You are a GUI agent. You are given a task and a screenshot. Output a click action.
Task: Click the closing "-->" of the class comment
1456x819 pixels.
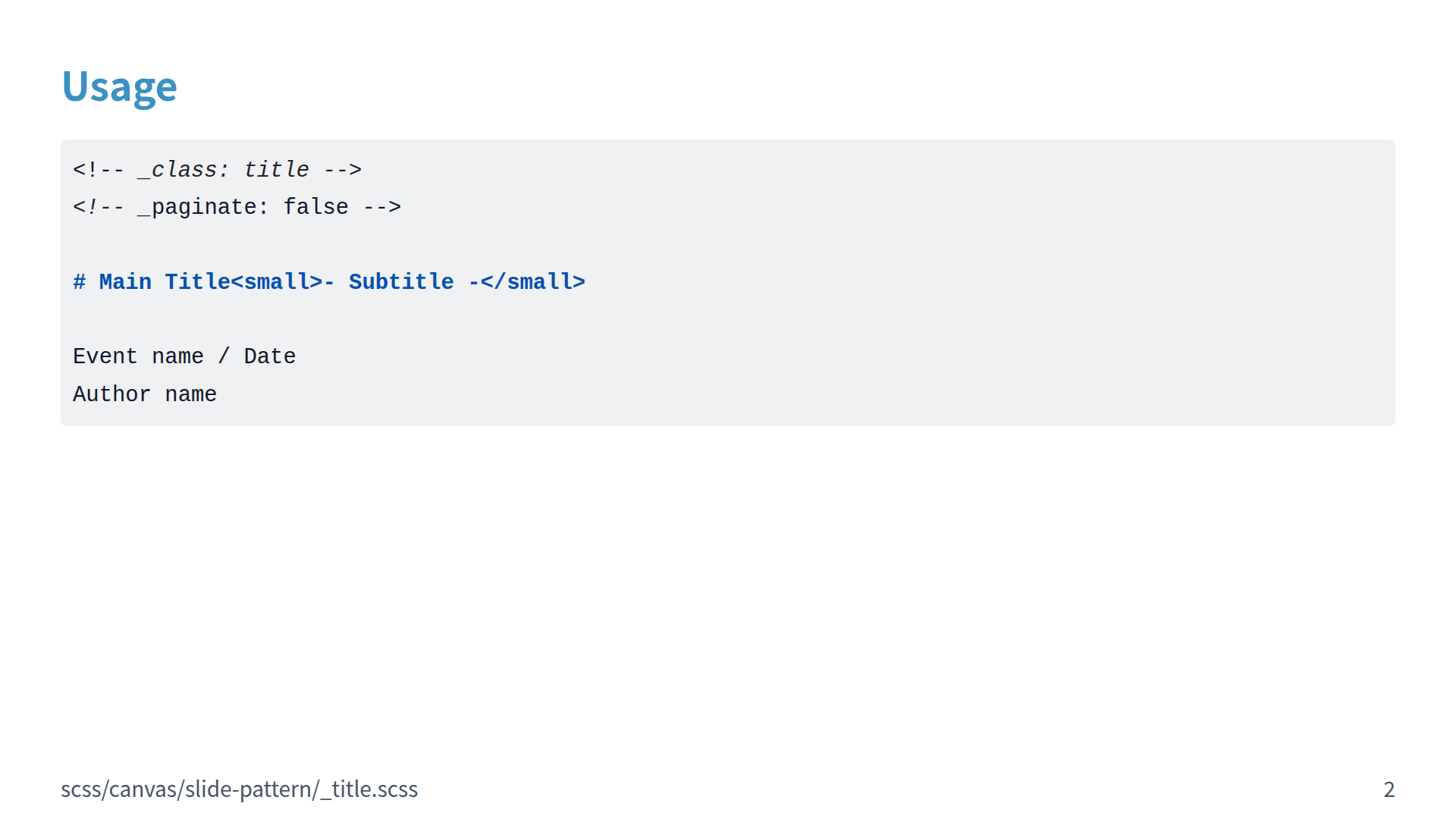343,170
